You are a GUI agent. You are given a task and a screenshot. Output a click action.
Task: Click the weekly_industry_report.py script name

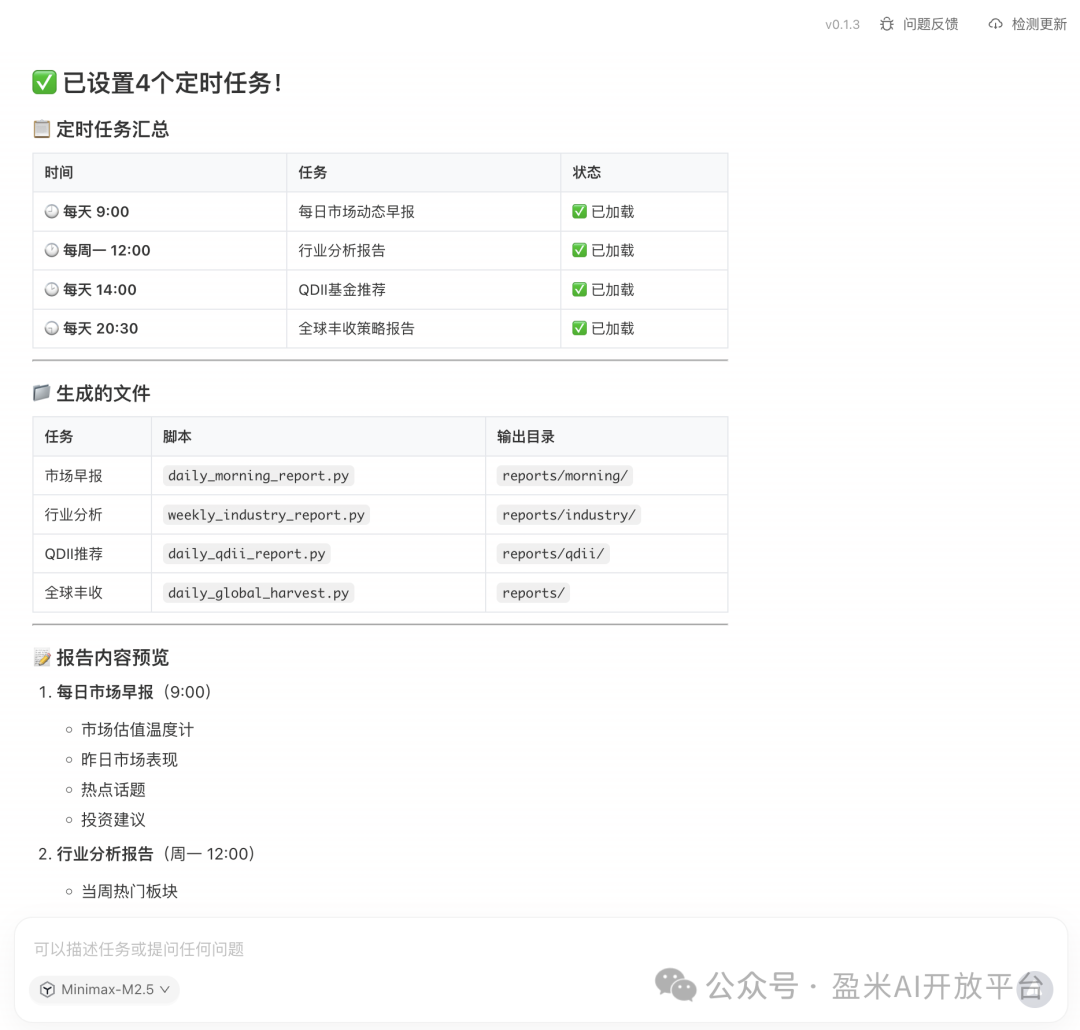click(266, 515)
